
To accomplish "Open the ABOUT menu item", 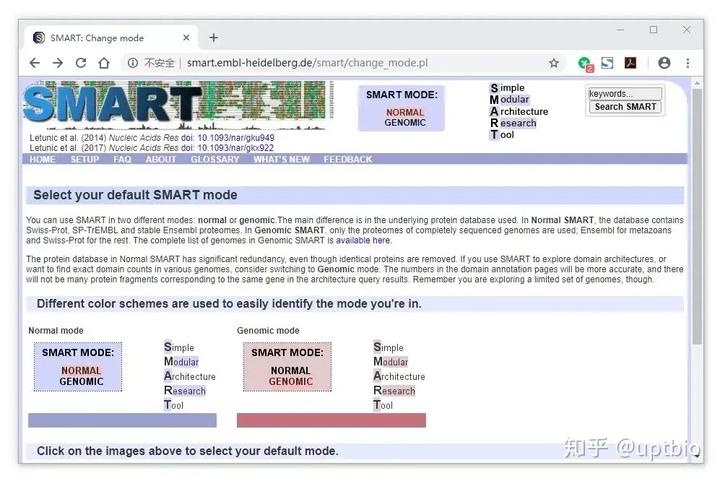I will click(x=161, y=159).
